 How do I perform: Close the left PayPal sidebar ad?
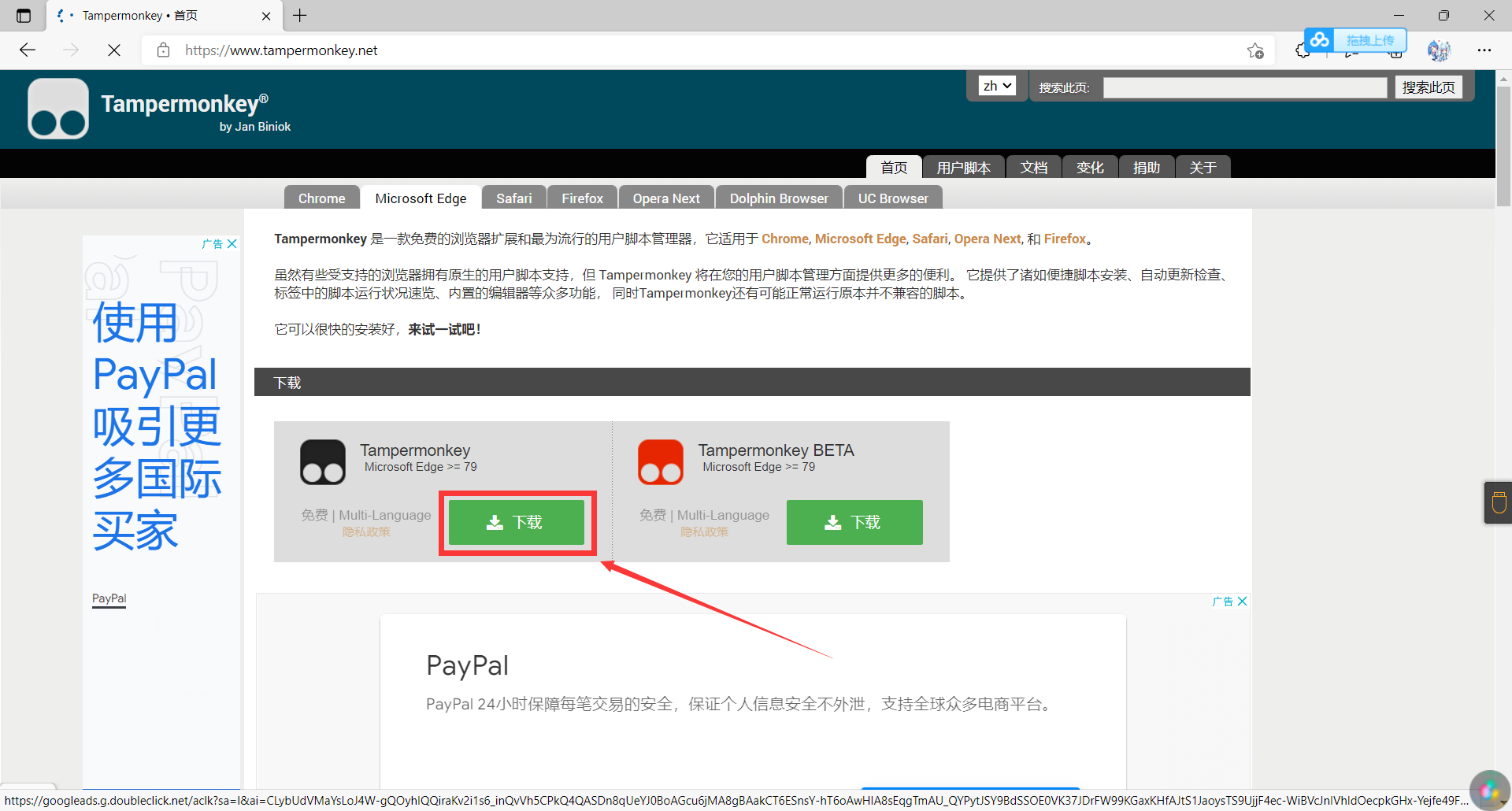click(232, 244)
